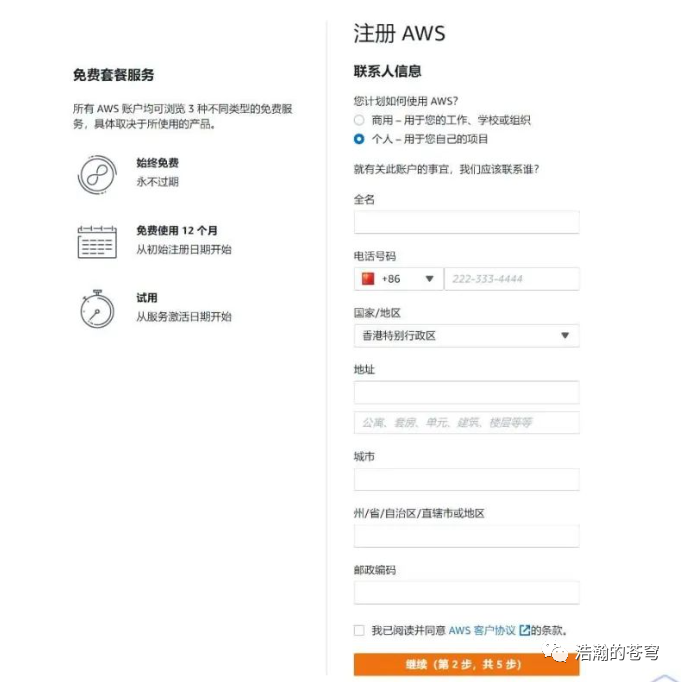Open the 国家/地区 dropdown showing 香港特别行政区

[466, 335]
